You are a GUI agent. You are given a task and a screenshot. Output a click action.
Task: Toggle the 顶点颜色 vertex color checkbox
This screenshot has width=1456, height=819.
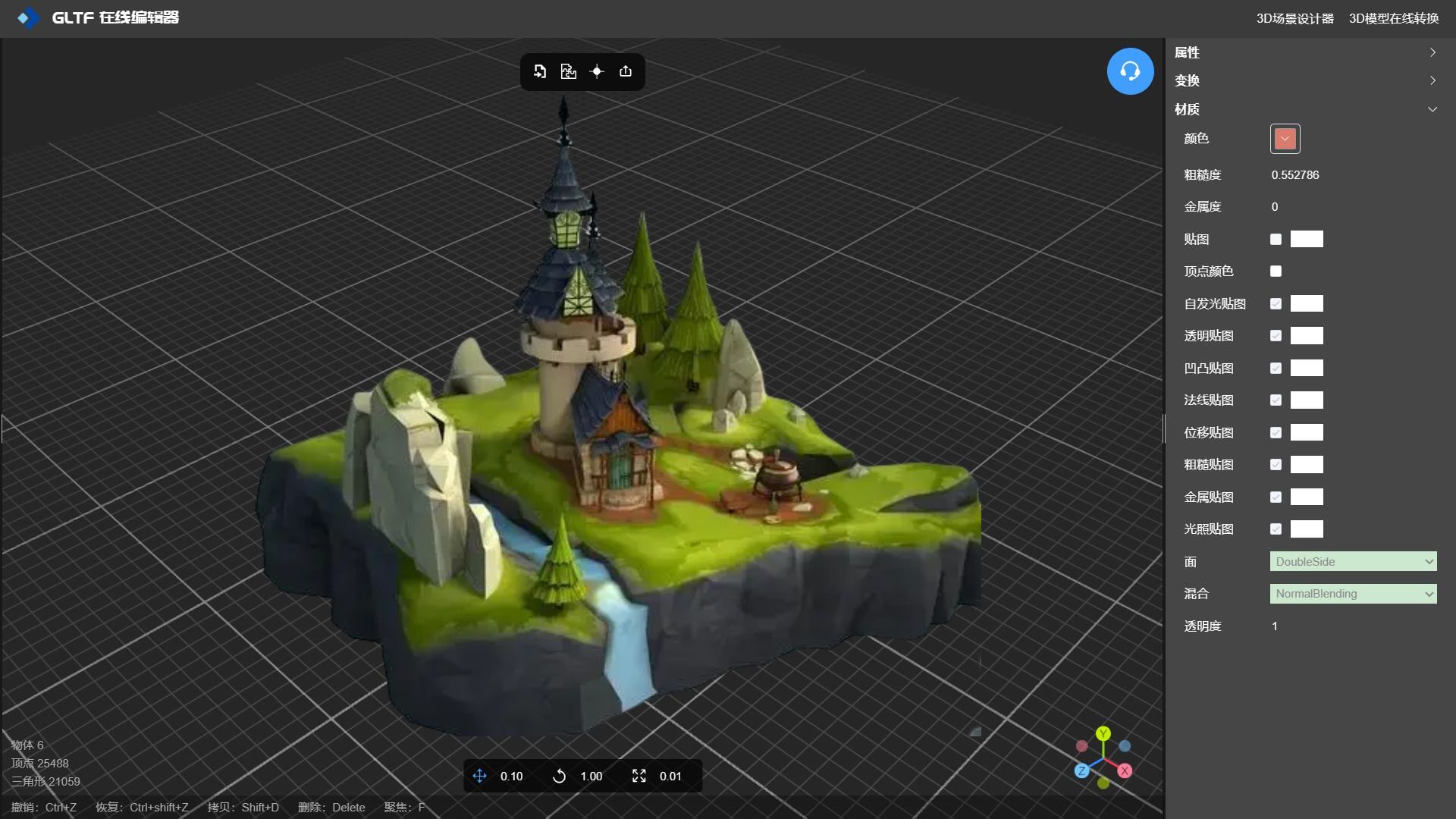pos(1276,271)
